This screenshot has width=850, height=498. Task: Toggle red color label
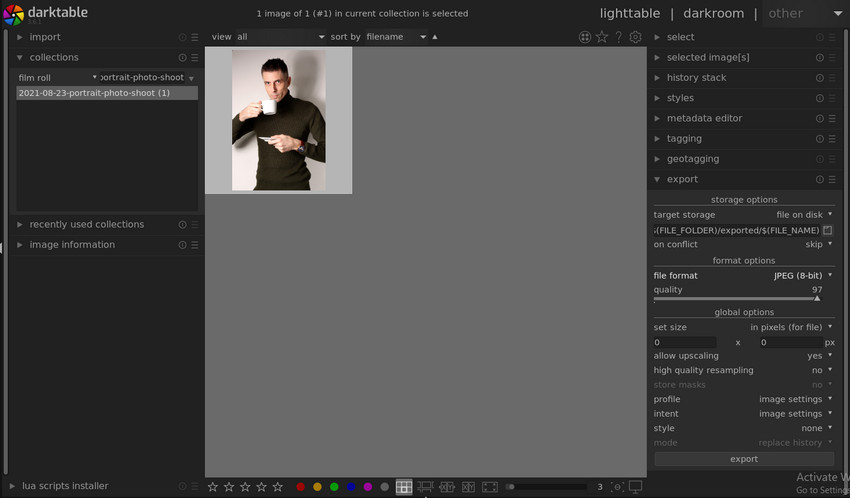(300, 487)
